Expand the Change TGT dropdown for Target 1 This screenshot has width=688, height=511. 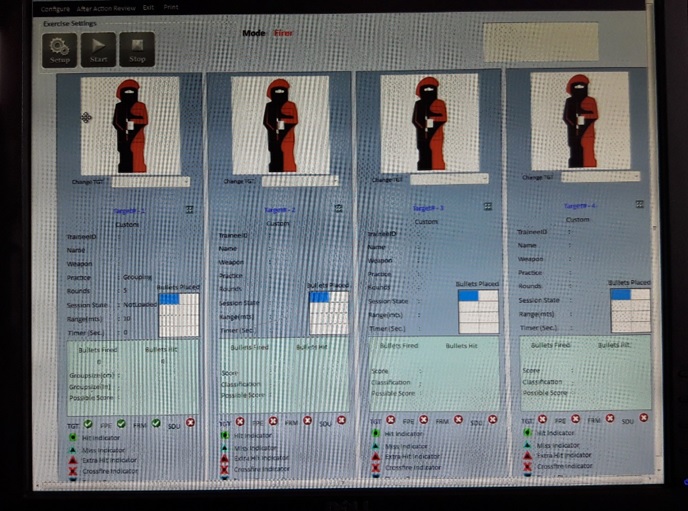point(150,182)
